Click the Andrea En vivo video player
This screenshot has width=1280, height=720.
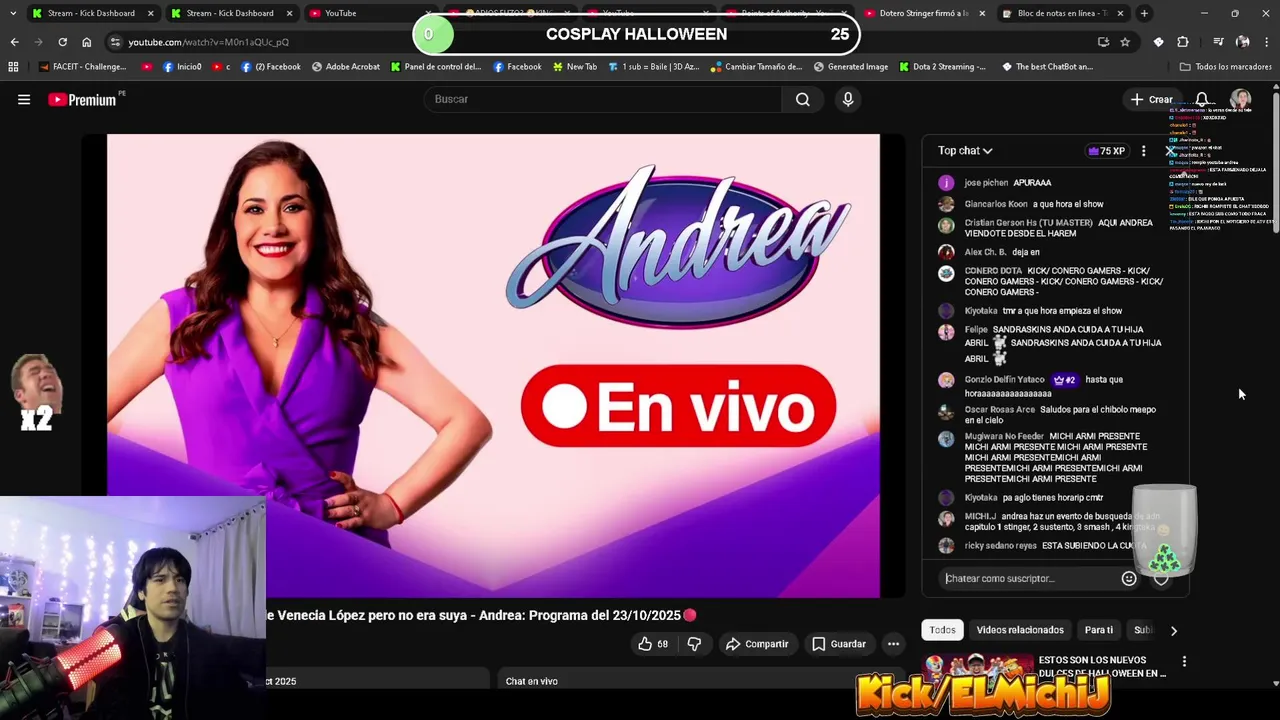click(493, 366)
